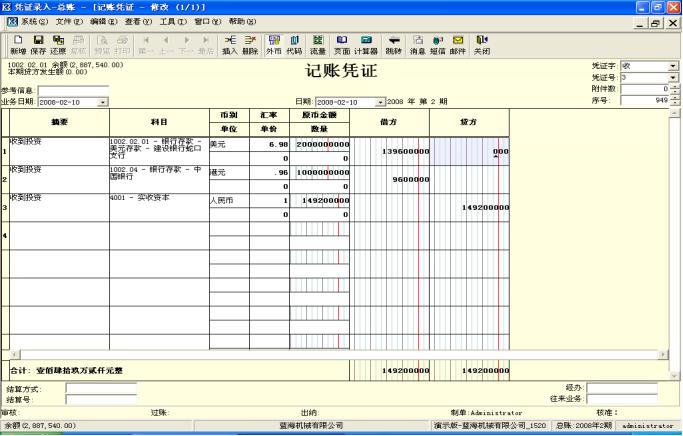Screen dimensions: 683x436
Task: Go to next voucher with 下一 icon
Action: coord(186,45)
